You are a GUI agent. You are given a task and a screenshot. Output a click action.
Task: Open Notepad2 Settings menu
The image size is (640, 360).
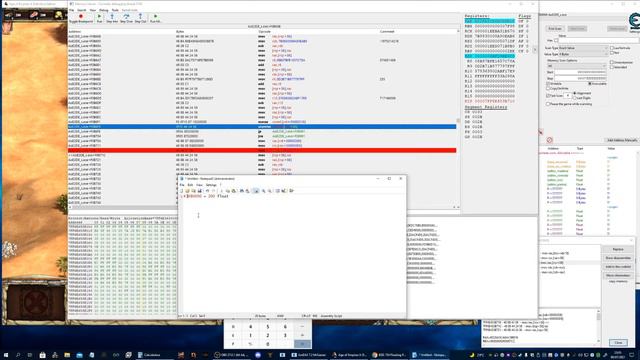pos(211,185)
